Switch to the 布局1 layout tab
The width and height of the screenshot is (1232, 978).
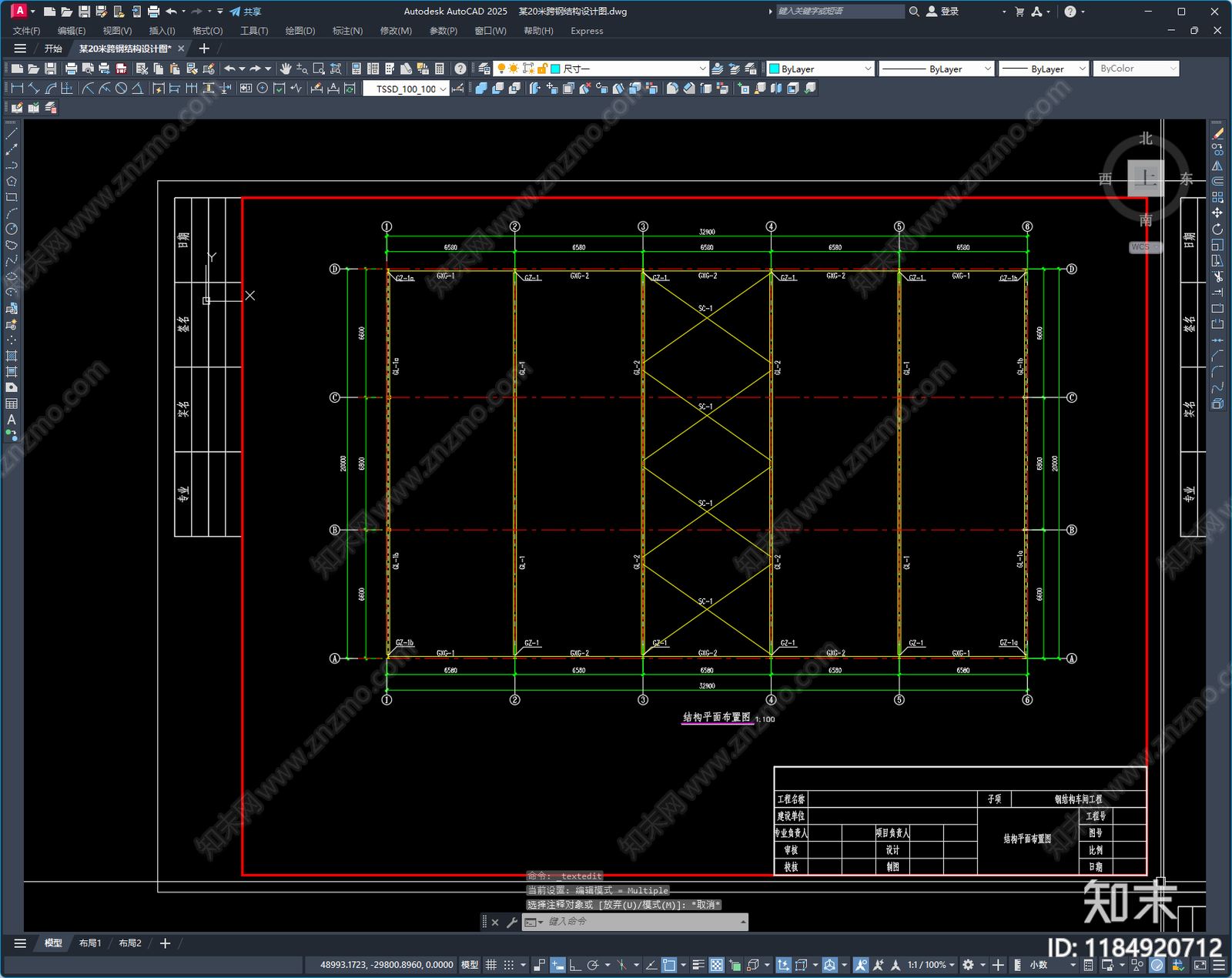coord(90,943)
